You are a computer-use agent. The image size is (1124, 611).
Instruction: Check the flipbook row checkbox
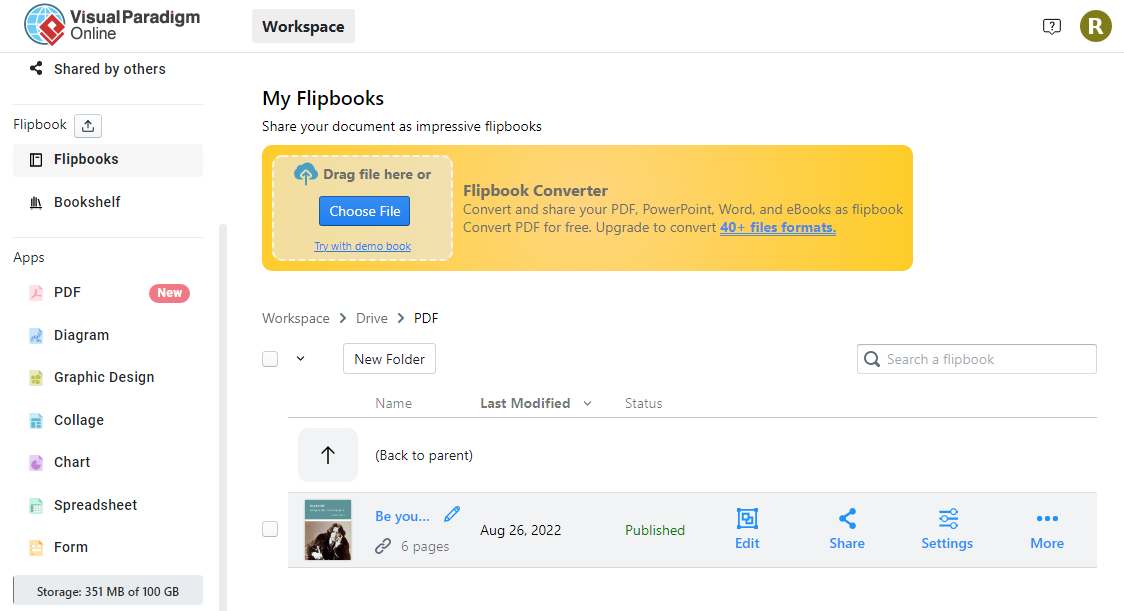point(270,529)
